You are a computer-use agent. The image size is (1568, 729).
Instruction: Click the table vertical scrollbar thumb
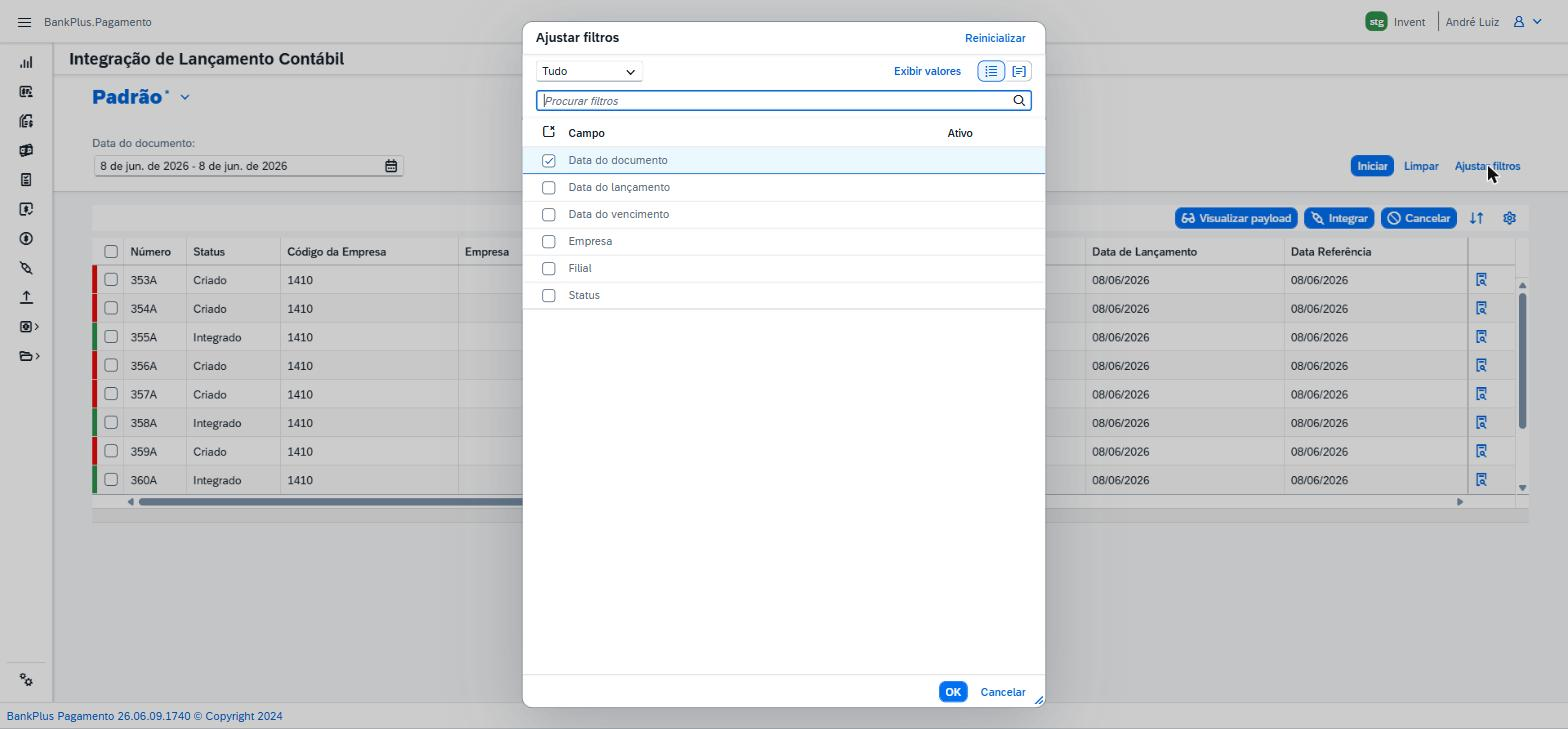(x=1522, y=362)
